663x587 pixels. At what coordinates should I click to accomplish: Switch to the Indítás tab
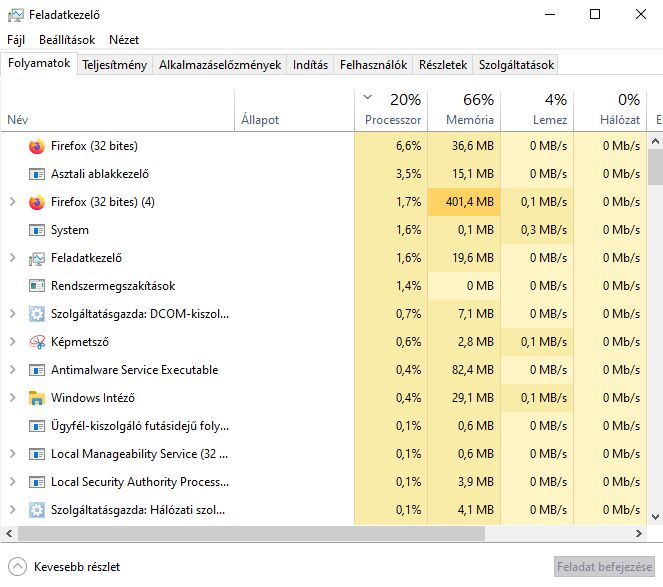click(x=310, y=65)
